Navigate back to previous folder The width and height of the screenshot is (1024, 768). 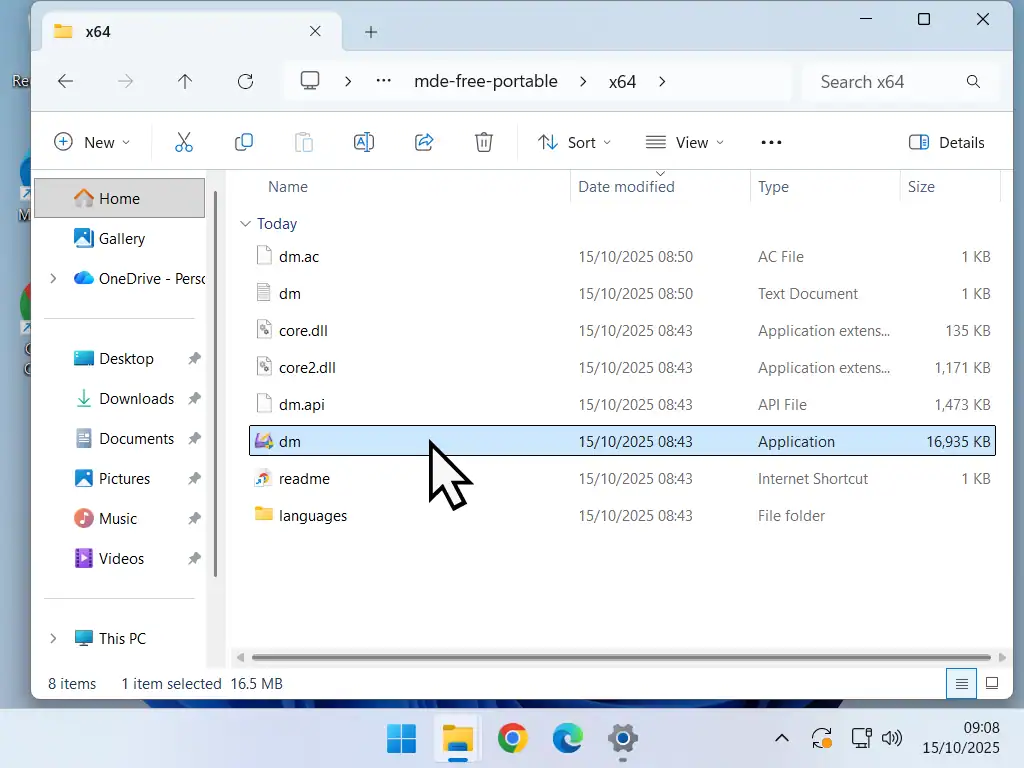[x=66, y=82]
